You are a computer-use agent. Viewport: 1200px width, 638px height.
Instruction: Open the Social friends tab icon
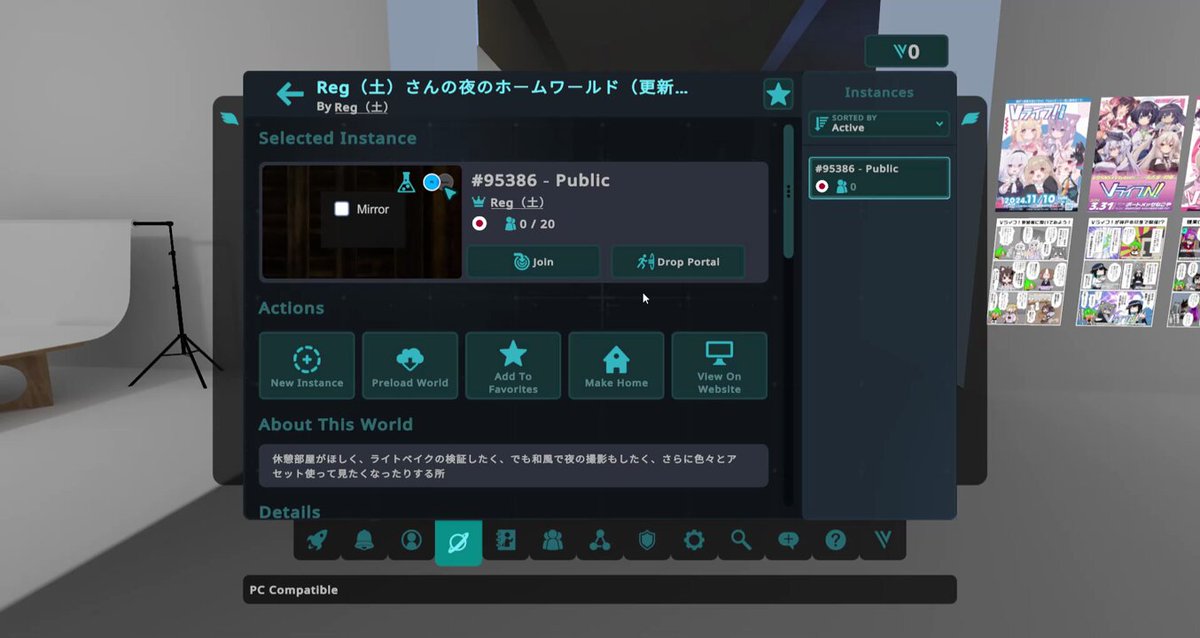(553, 541)
